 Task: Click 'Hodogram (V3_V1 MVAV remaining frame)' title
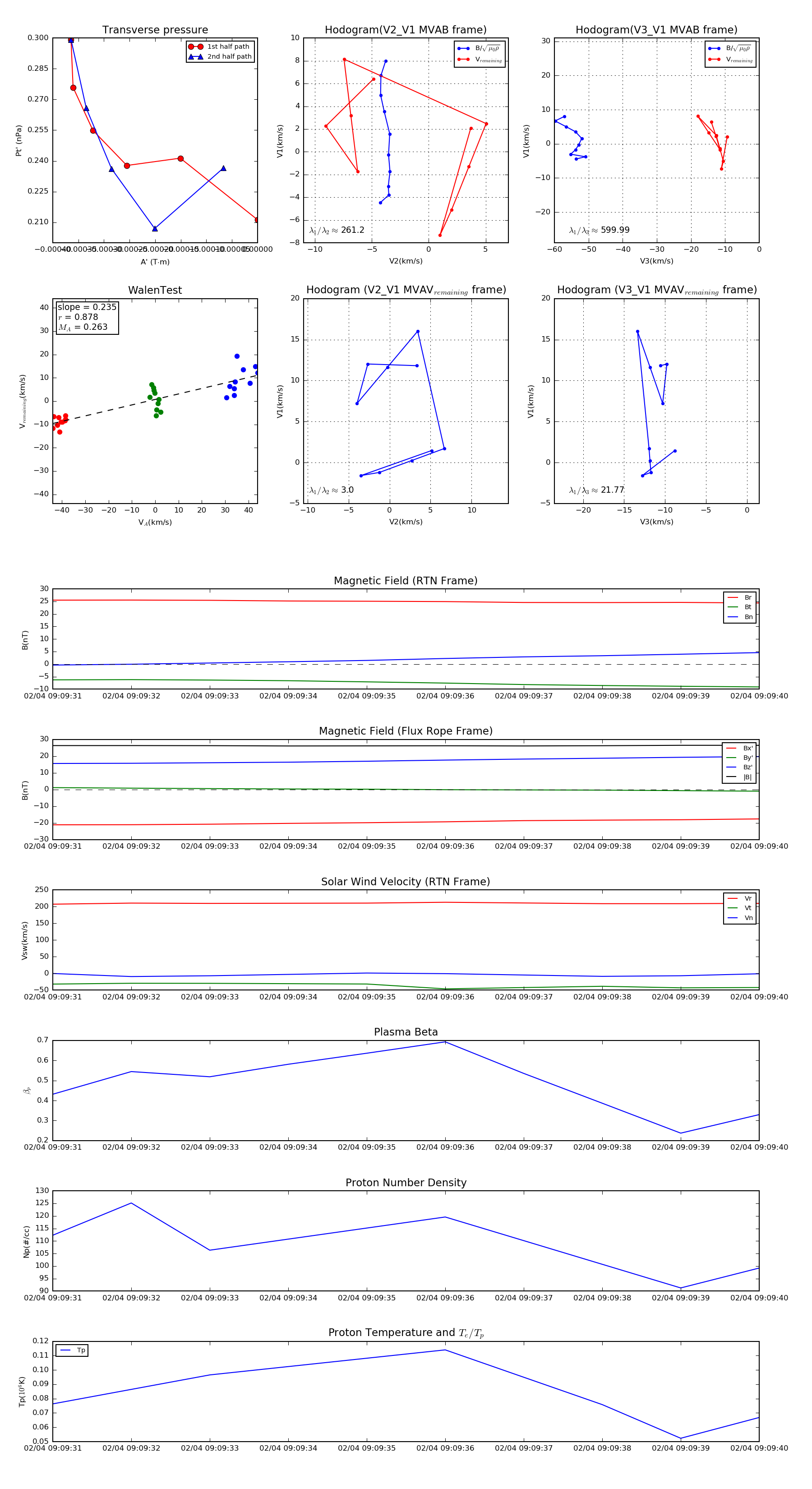(x=656, y=290)
